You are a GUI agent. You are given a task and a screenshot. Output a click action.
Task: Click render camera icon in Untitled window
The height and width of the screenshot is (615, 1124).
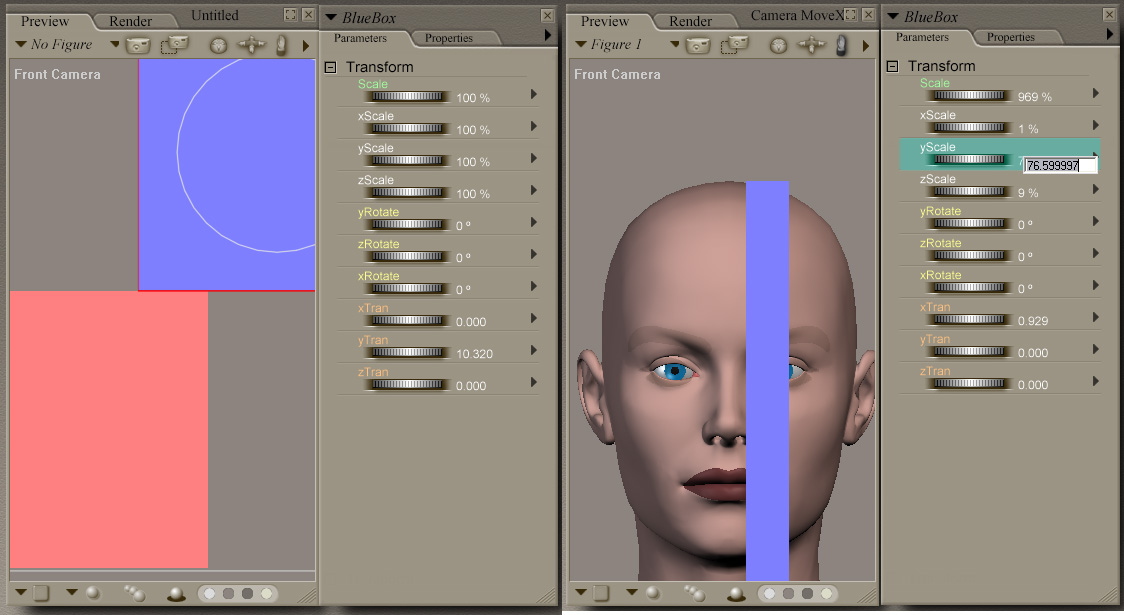pos(138,45)
